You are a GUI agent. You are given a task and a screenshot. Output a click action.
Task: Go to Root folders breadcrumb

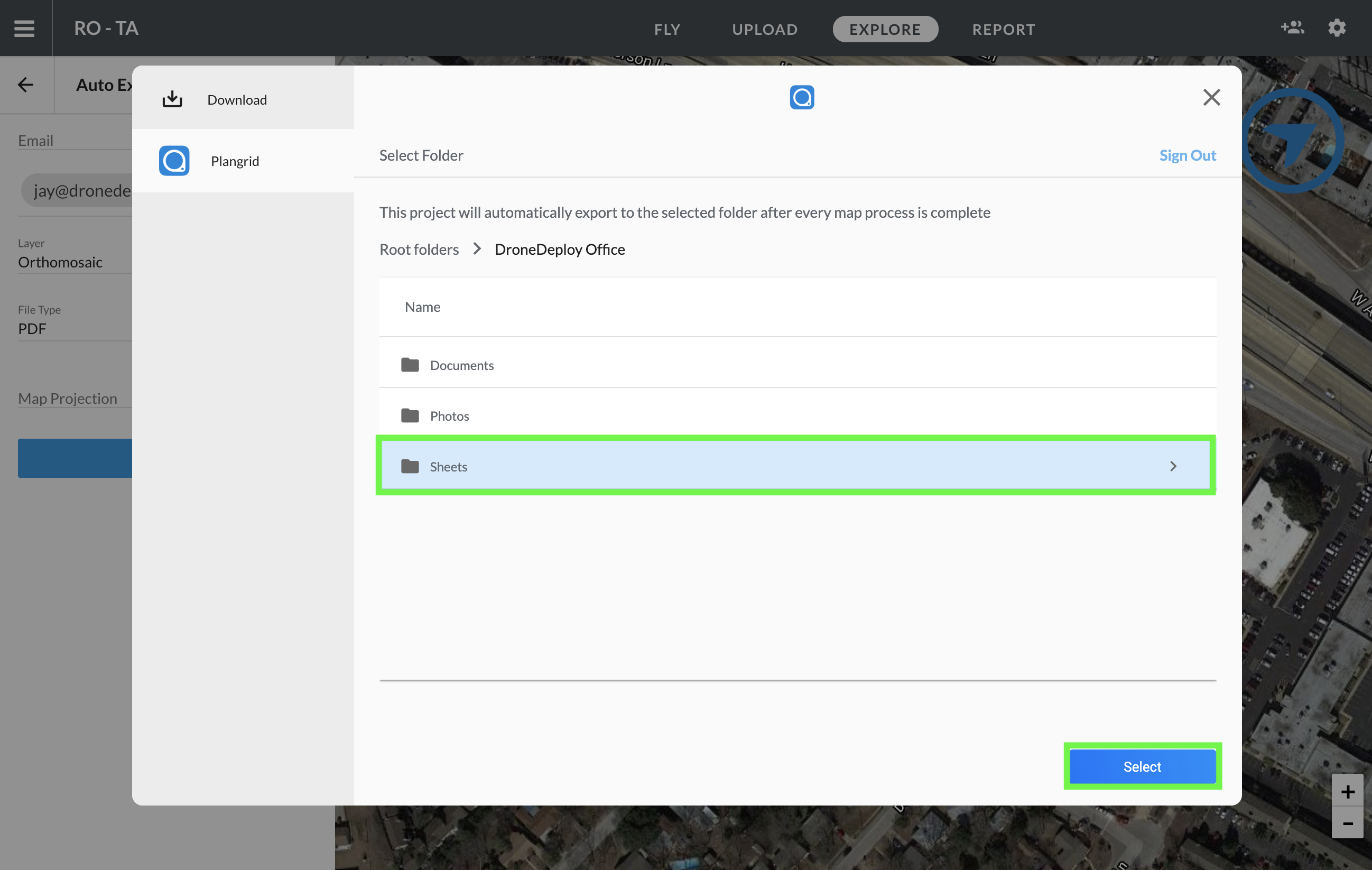pos(419,249)
